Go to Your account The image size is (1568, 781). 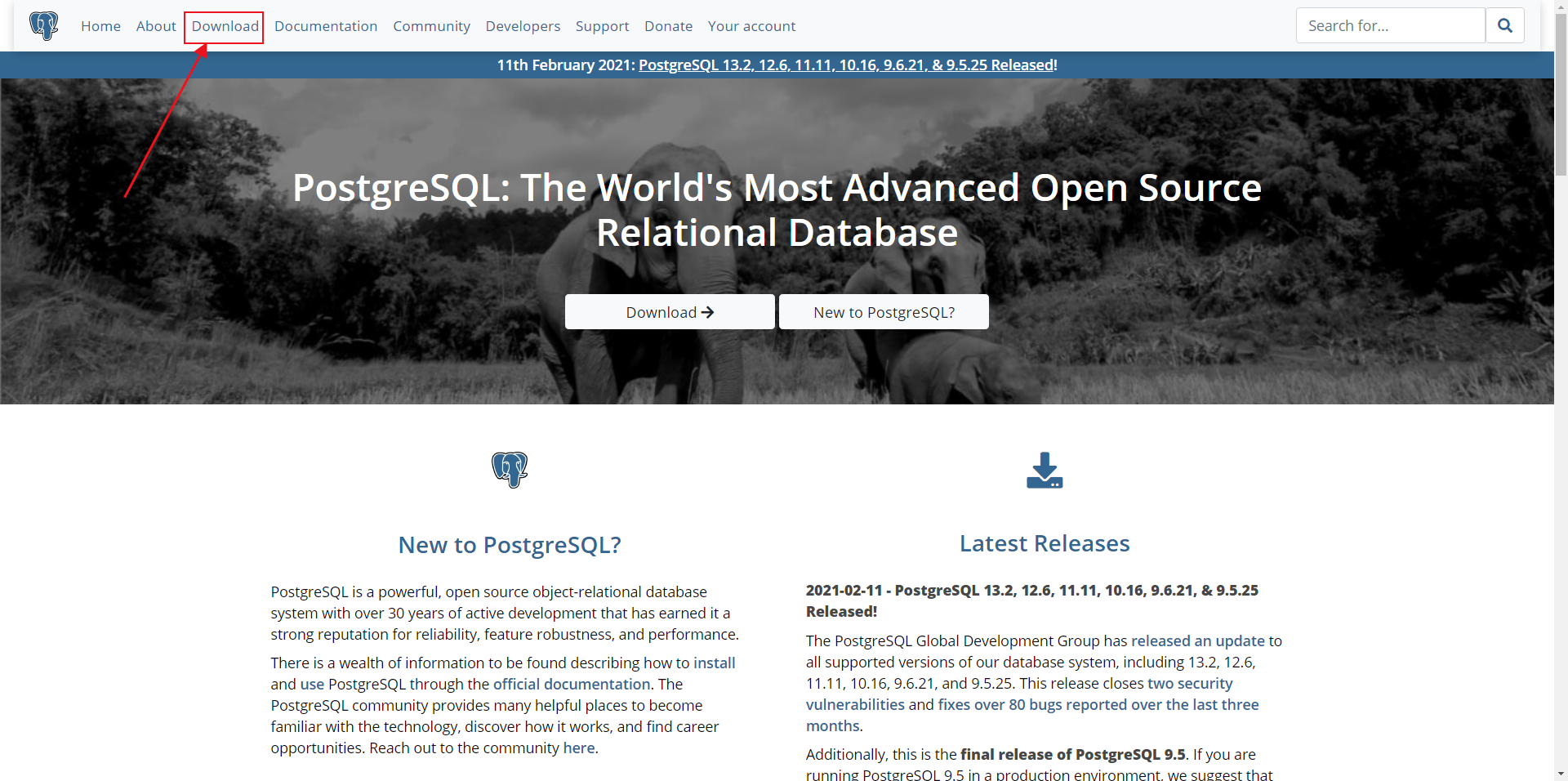(751, 25)
